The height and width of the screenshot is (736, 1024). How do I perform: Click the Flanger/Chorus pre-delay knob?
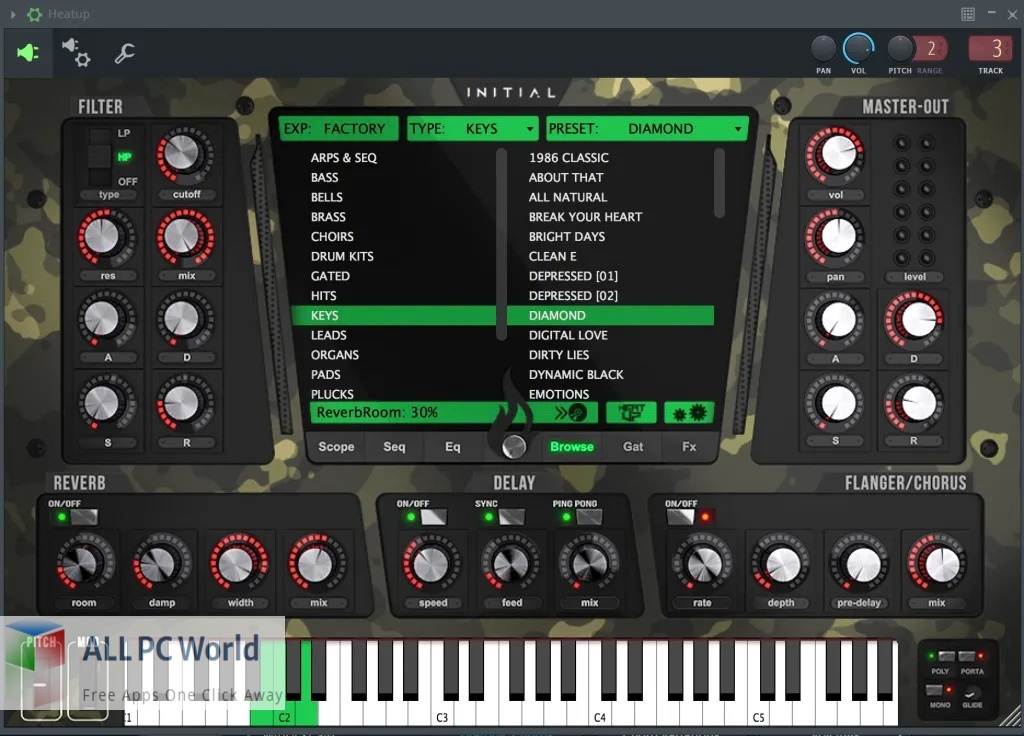click(859, 563)
